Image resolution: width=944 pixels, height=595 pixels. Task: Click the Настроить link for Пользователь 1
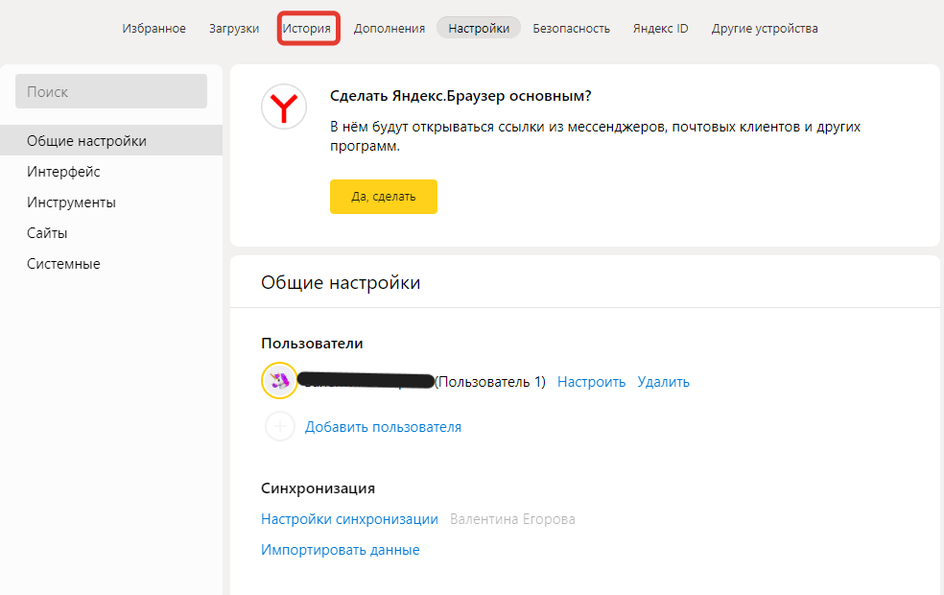click(x=591, y=382)
